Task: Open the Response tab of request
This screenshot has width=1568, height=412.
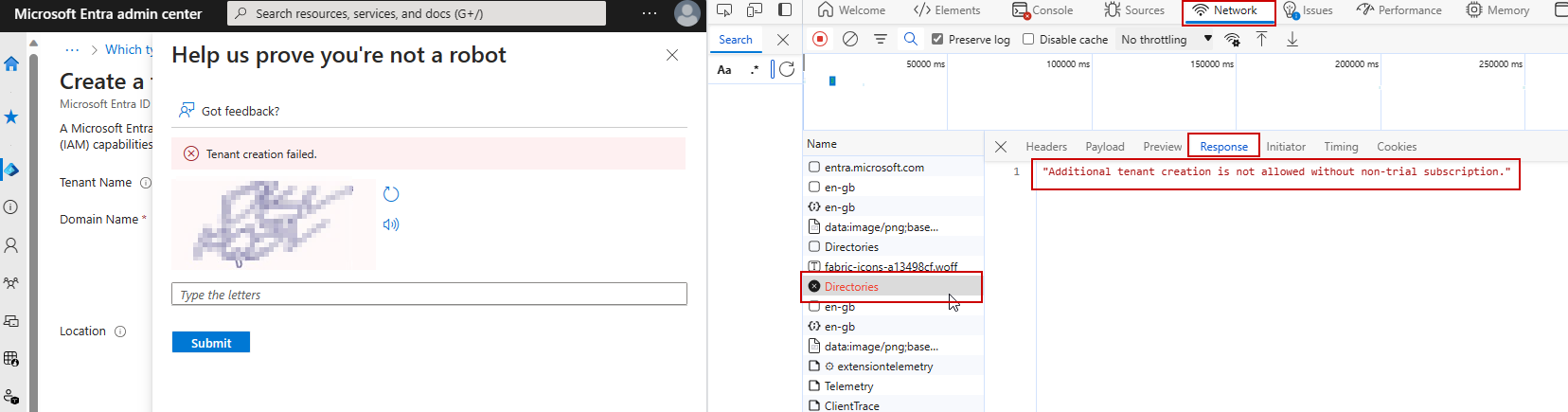Action: tap(1223, 147)
